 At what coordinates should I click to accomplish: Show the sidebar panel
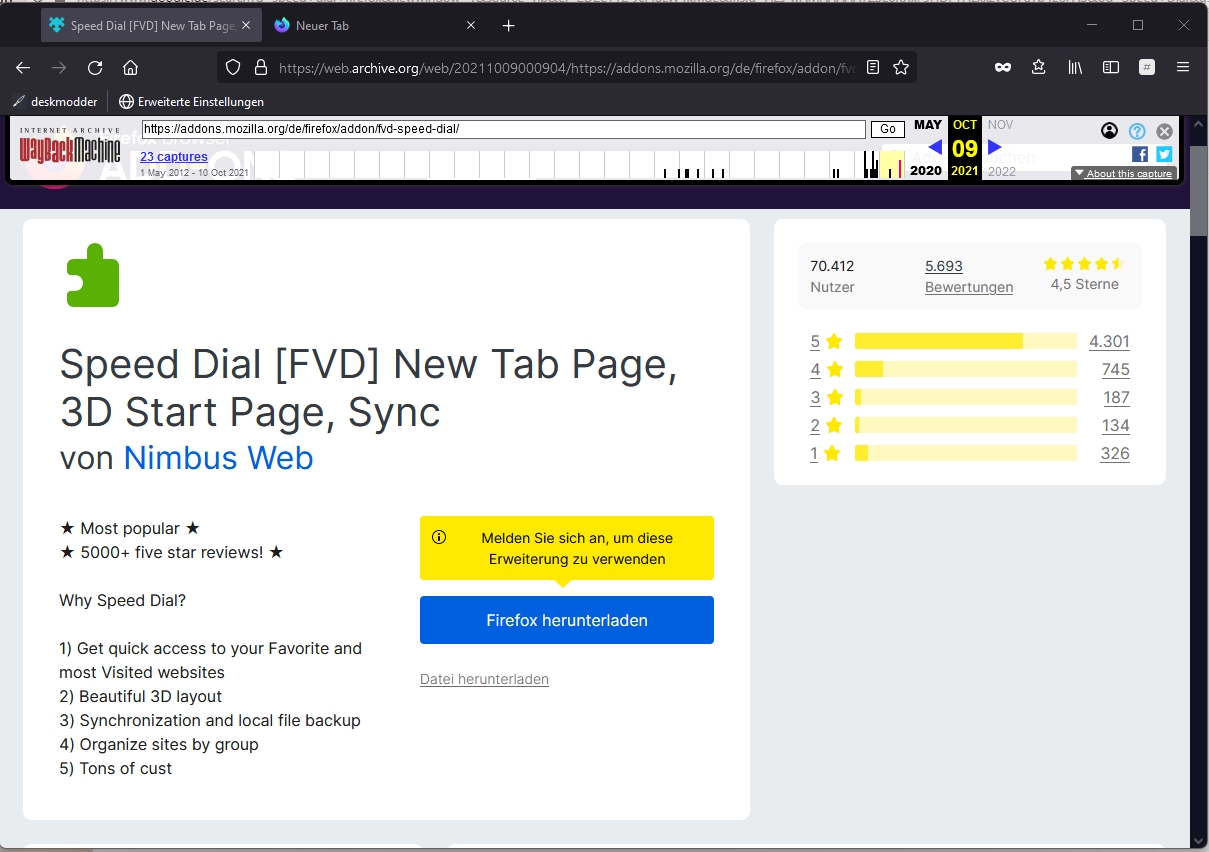tap(1111, 68)
